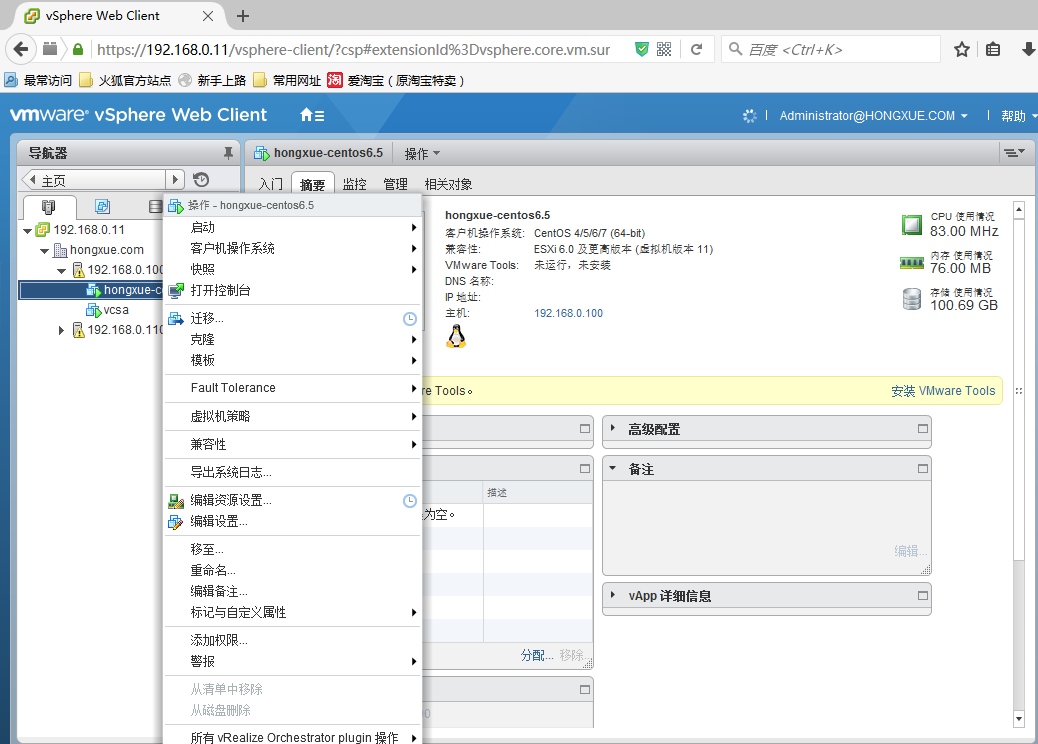Click the storage usage disk icon
Image resolution: width=1038 pixels, height=744 pixels.
point(912,299)
